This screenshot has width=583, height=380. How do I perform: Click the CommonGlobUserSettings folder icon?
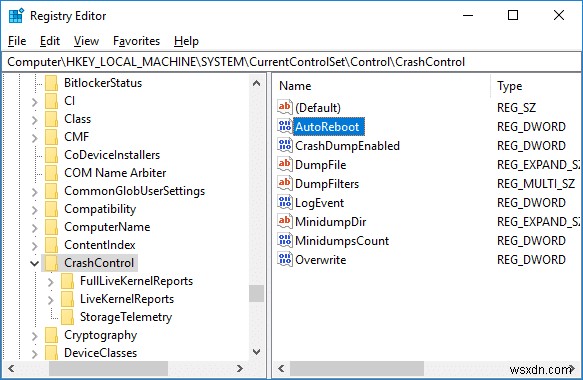pyautogui.click(x=51, y=191)
